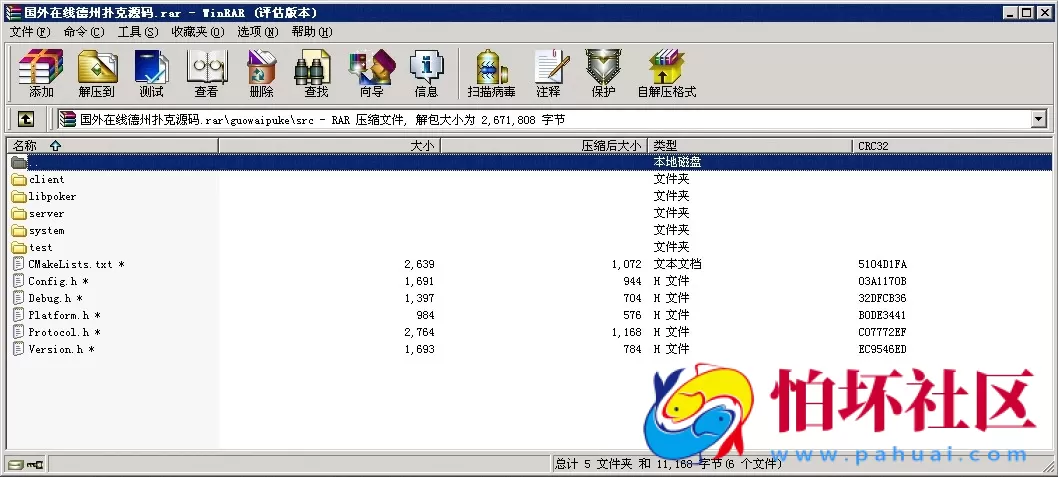Click the Find (查找) binoculars icon

pyautogui.click(x=315, y=74)
